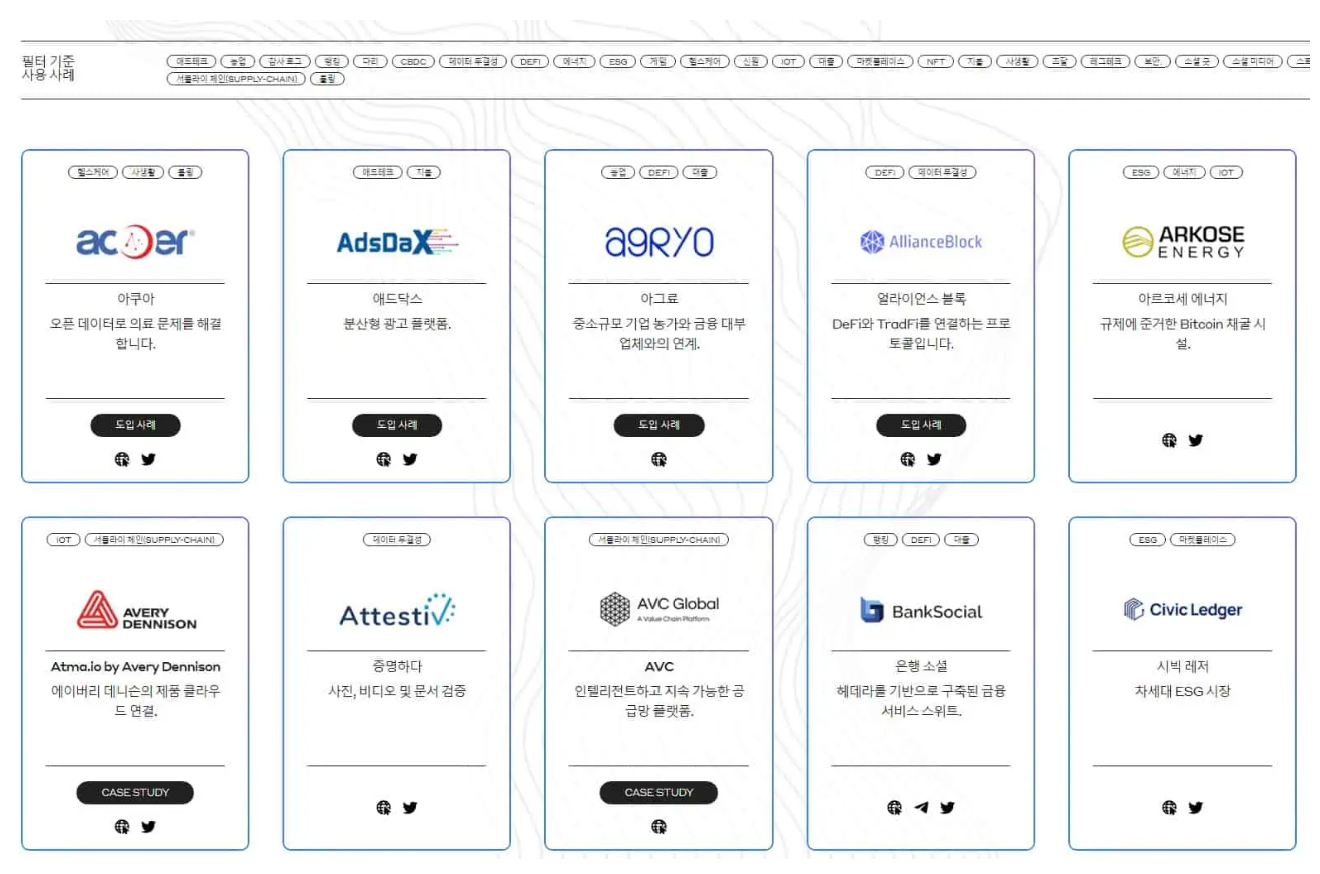The image size is (1320, 874).
Task: Click the ESG tag on the 아르코세 에너지 card
Action: pyautogui.click(x=1141, y=172)
